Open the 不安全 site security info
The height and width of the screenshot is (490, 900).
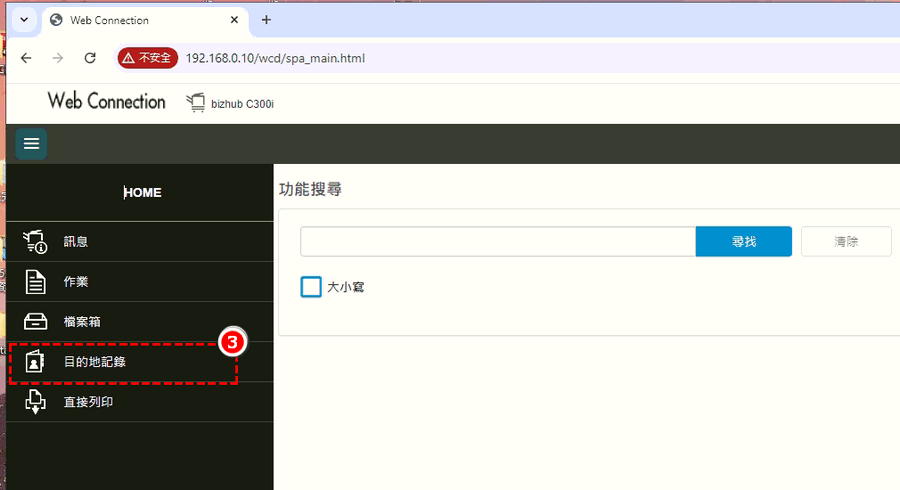pos(147,58)
